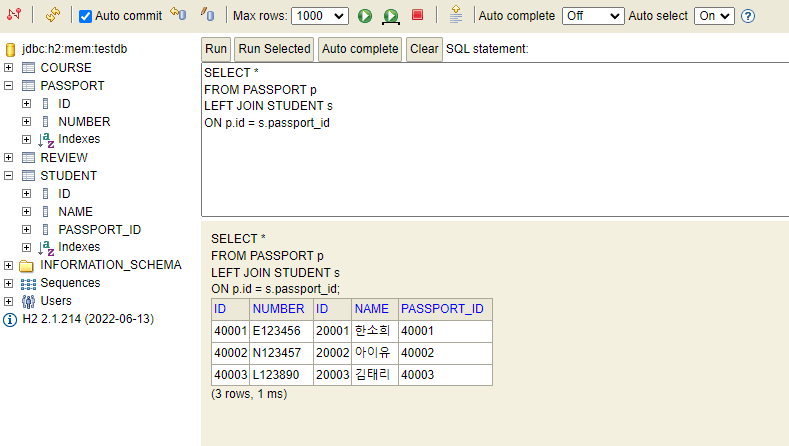789x446 pixels.
Task: Click the PASSPORT_ID header in results
Action: [x=442, y=309]
